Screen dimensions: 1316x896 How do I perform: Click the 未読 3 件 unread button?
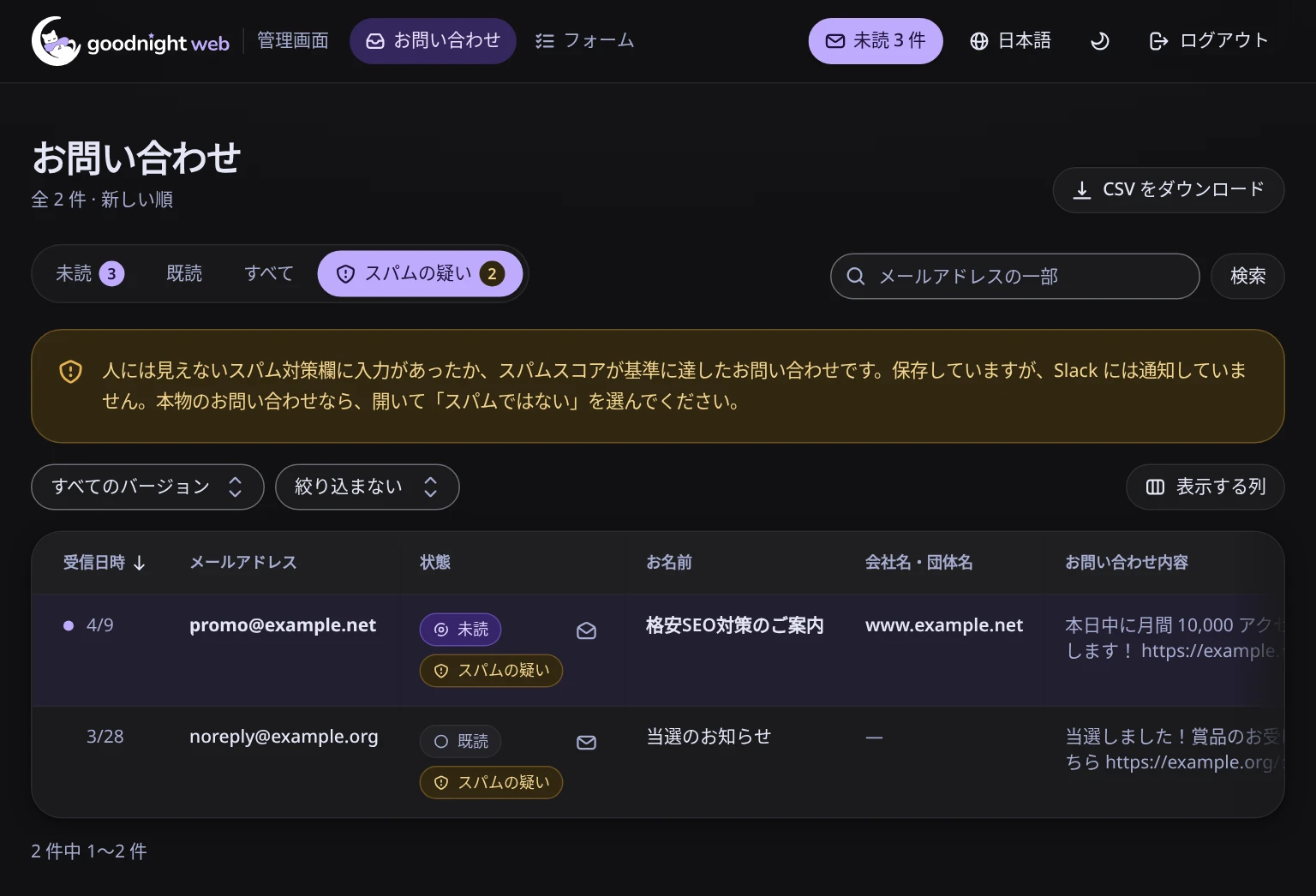[876, 41]
